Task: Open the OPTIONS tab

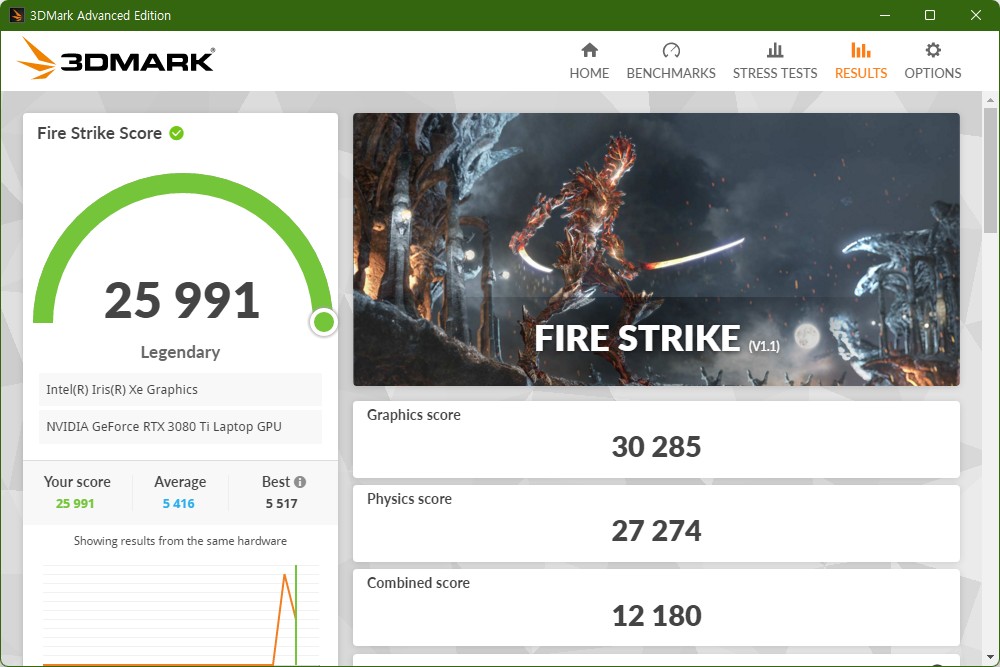Action: point(932,61)
